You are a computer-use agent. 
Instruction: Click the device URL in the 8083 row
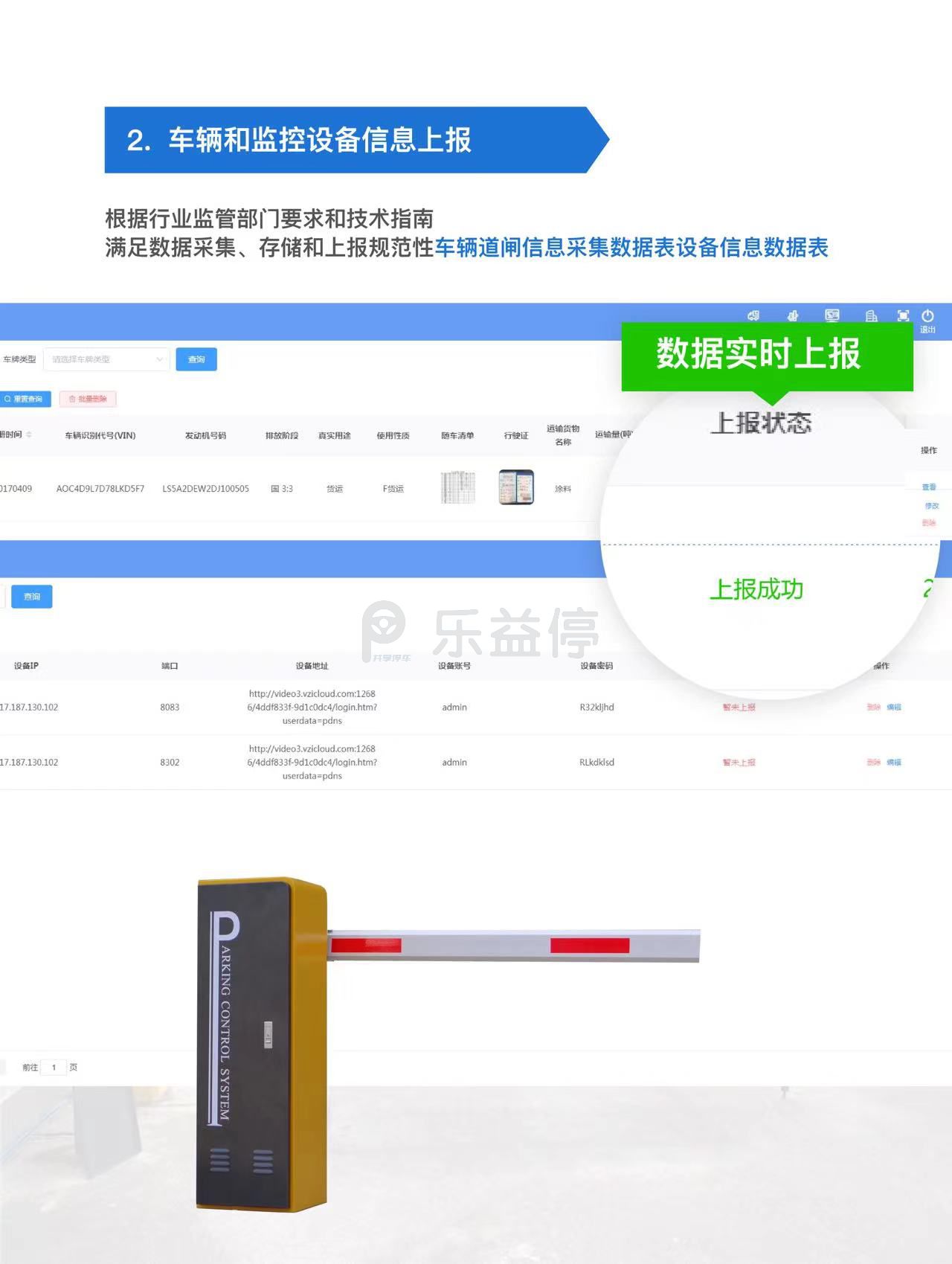312,707
